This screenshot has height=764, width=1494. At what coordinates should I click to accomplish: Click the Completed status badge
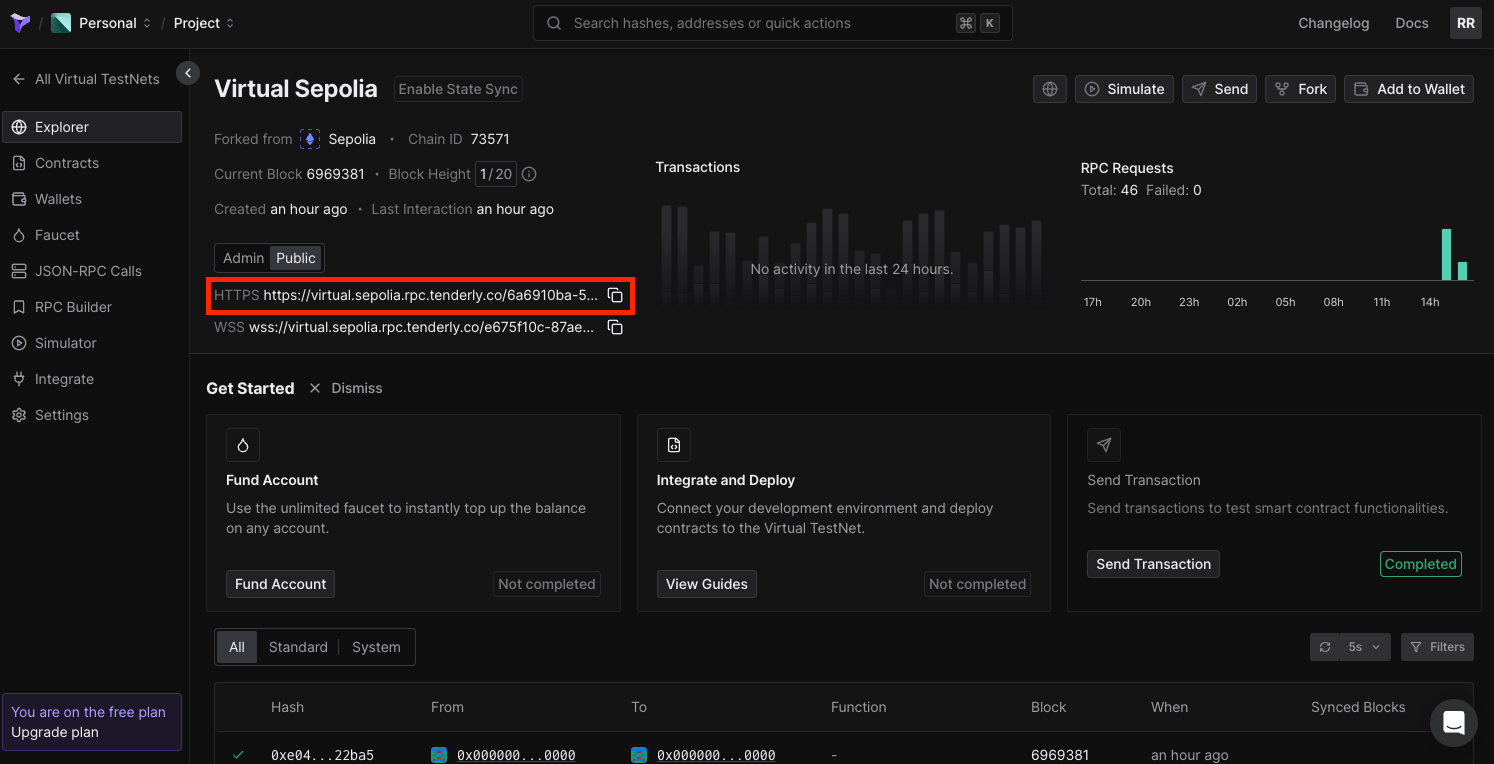[1421, 564]
